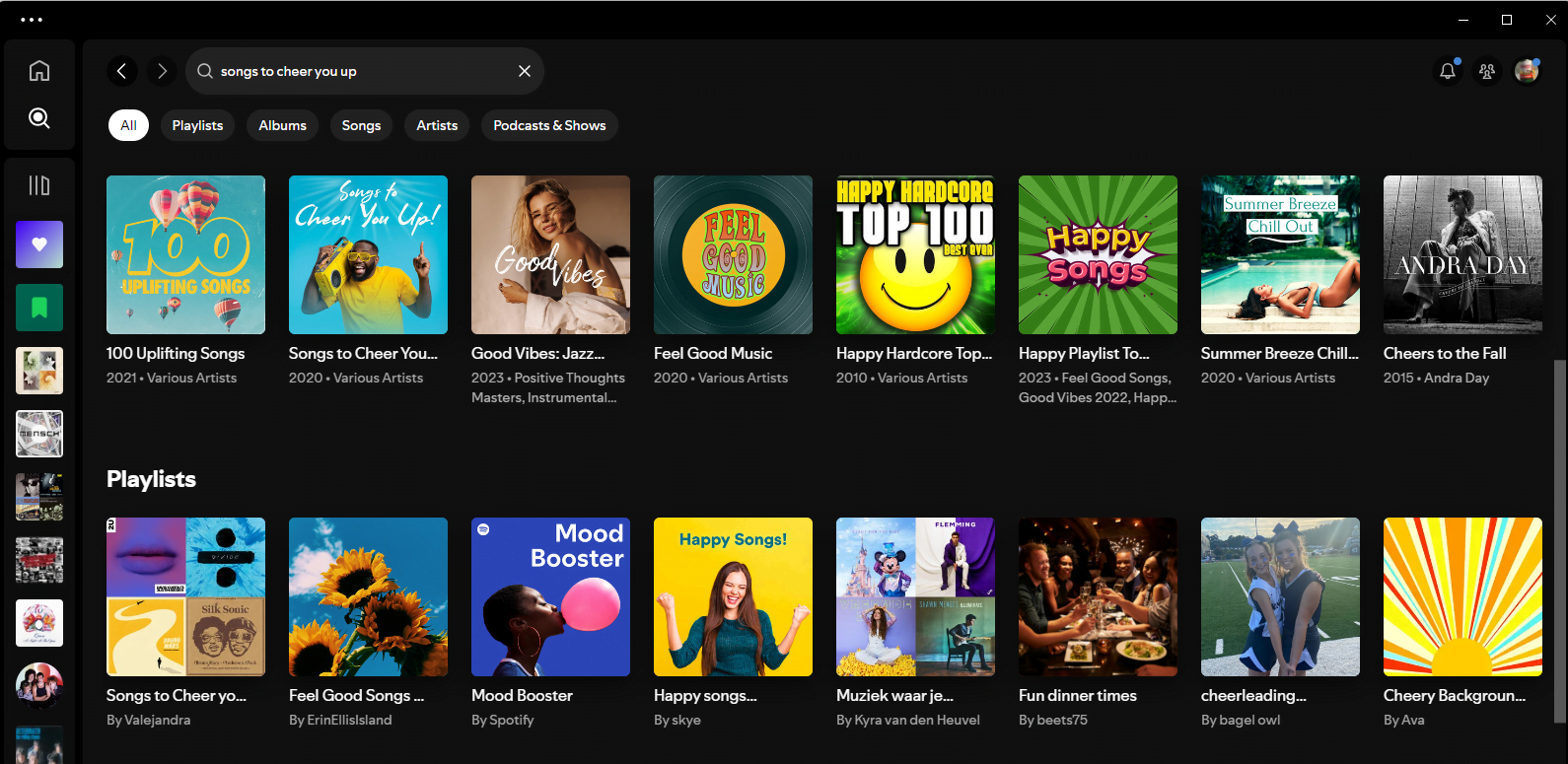Click the Cheers to the Fall title

[x=1445, y=353]
